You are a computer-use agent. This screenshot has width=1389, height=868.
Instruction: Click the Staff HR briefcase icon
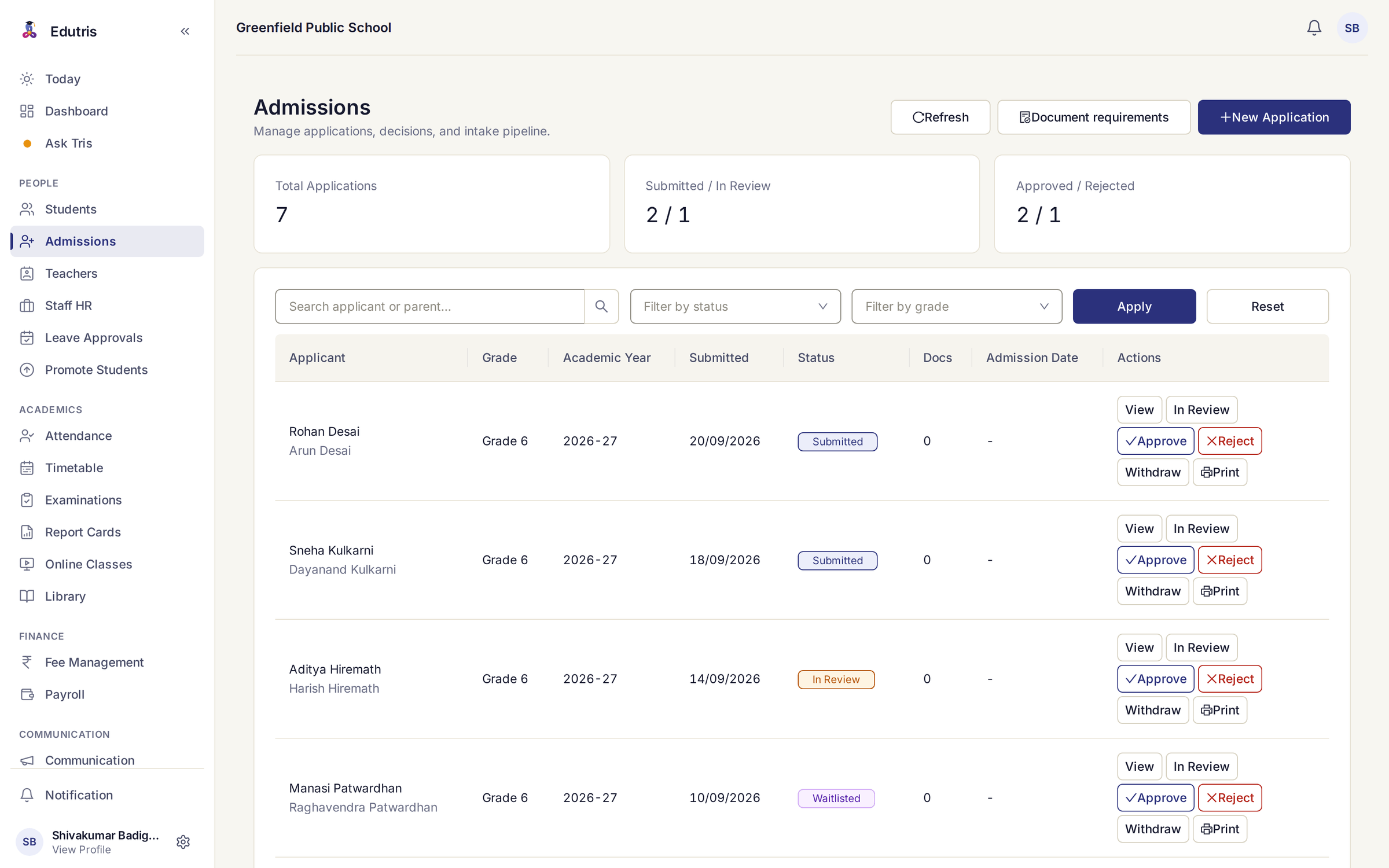click(27, 306)
